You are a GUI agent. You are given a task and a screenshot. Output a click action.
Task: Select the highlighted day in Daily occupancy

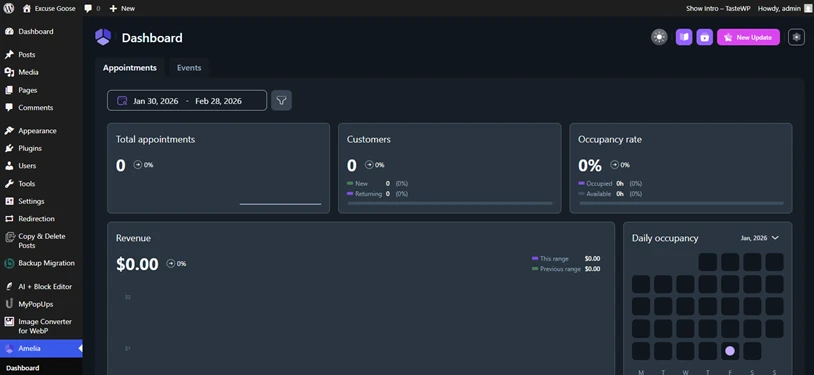[x=730, y=351]
